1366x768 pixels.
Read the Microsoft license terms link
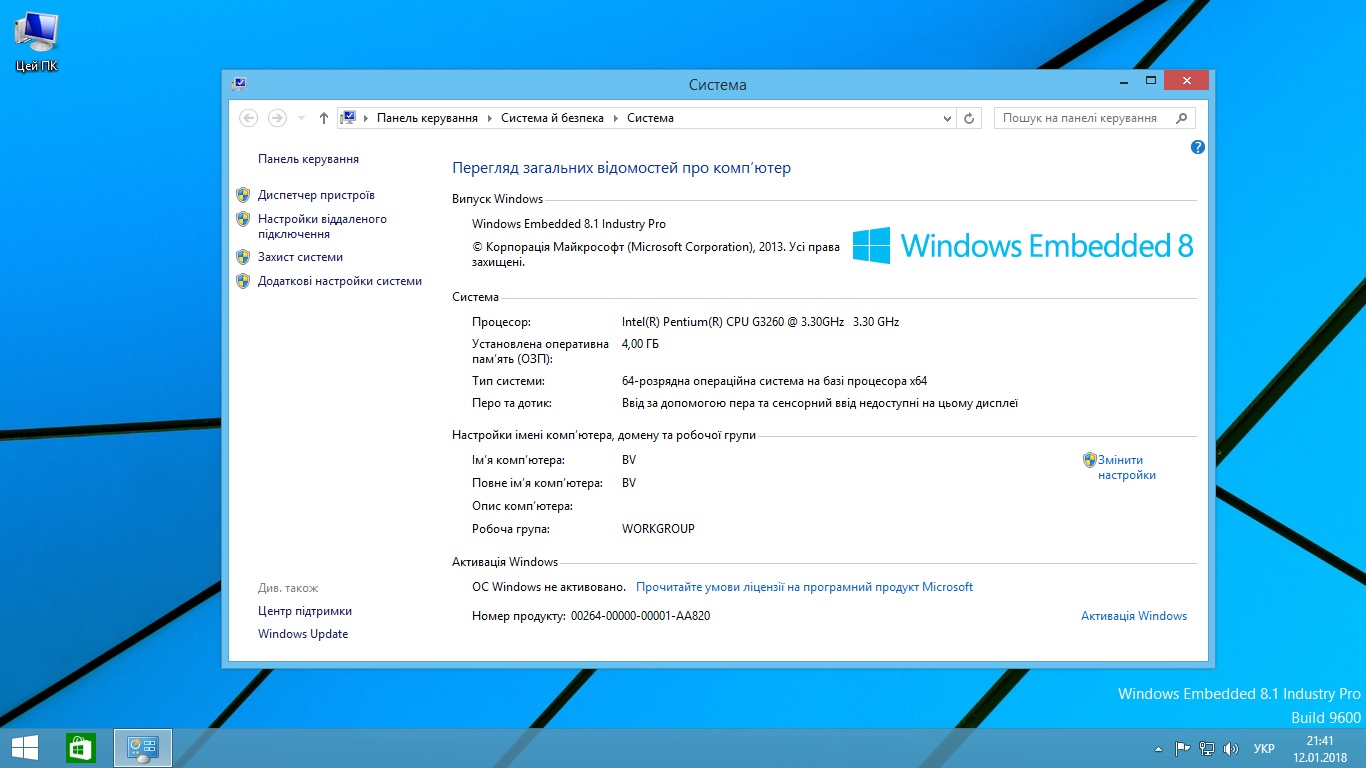(804, 587)
